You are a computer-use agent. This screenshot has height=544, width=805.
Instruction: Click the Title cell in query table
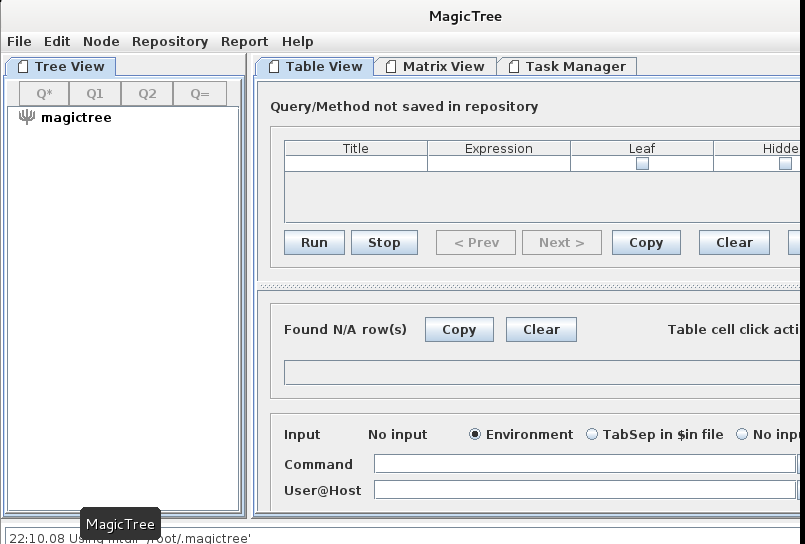(x=356, y=164)
